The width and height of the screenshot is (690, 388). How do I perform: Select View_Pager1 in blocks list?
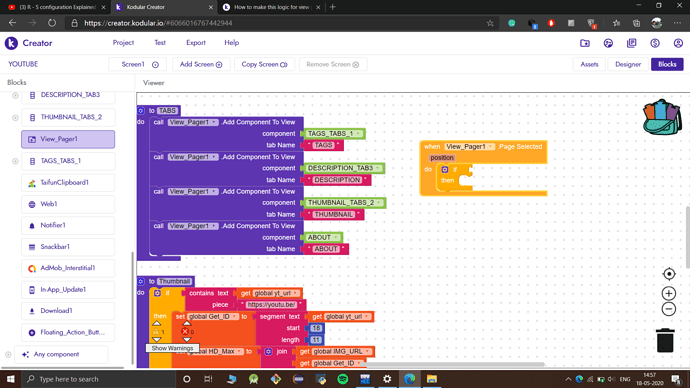[x=68, y=139]
